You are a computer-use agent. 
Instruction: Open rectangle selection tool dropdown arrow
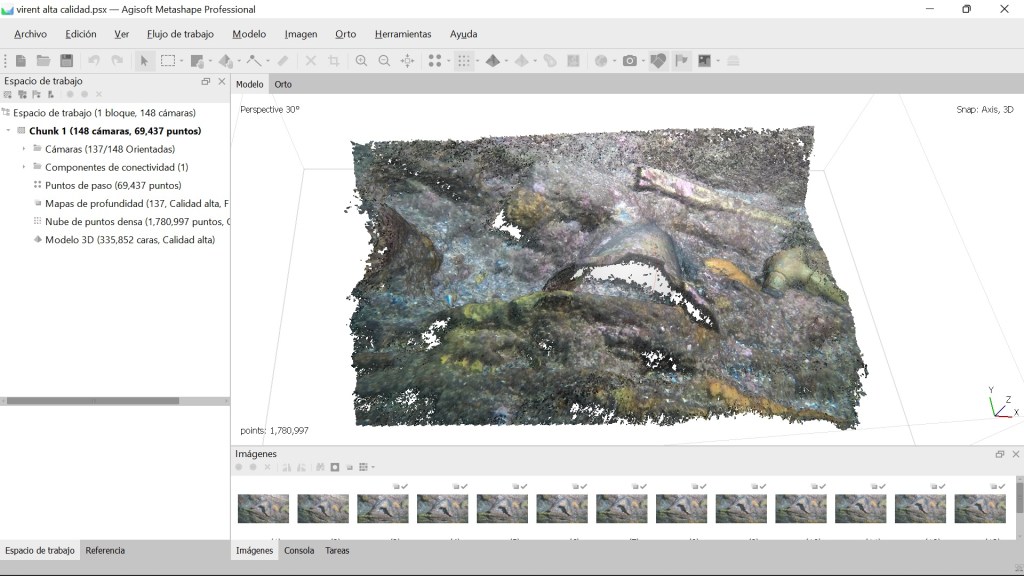coord(182,61)
